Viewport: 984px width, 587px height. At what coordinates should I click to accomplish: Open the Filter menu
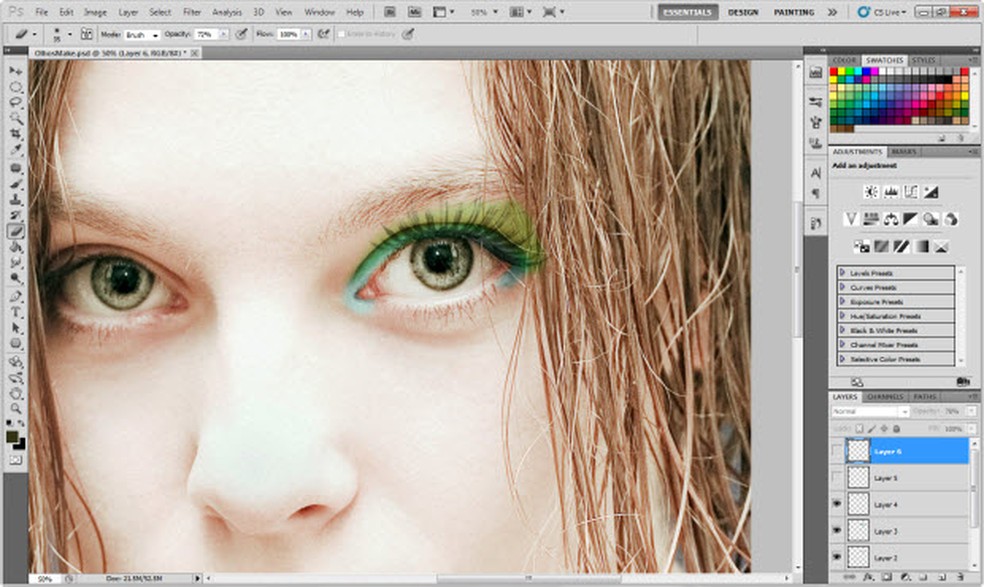point(192,12)
